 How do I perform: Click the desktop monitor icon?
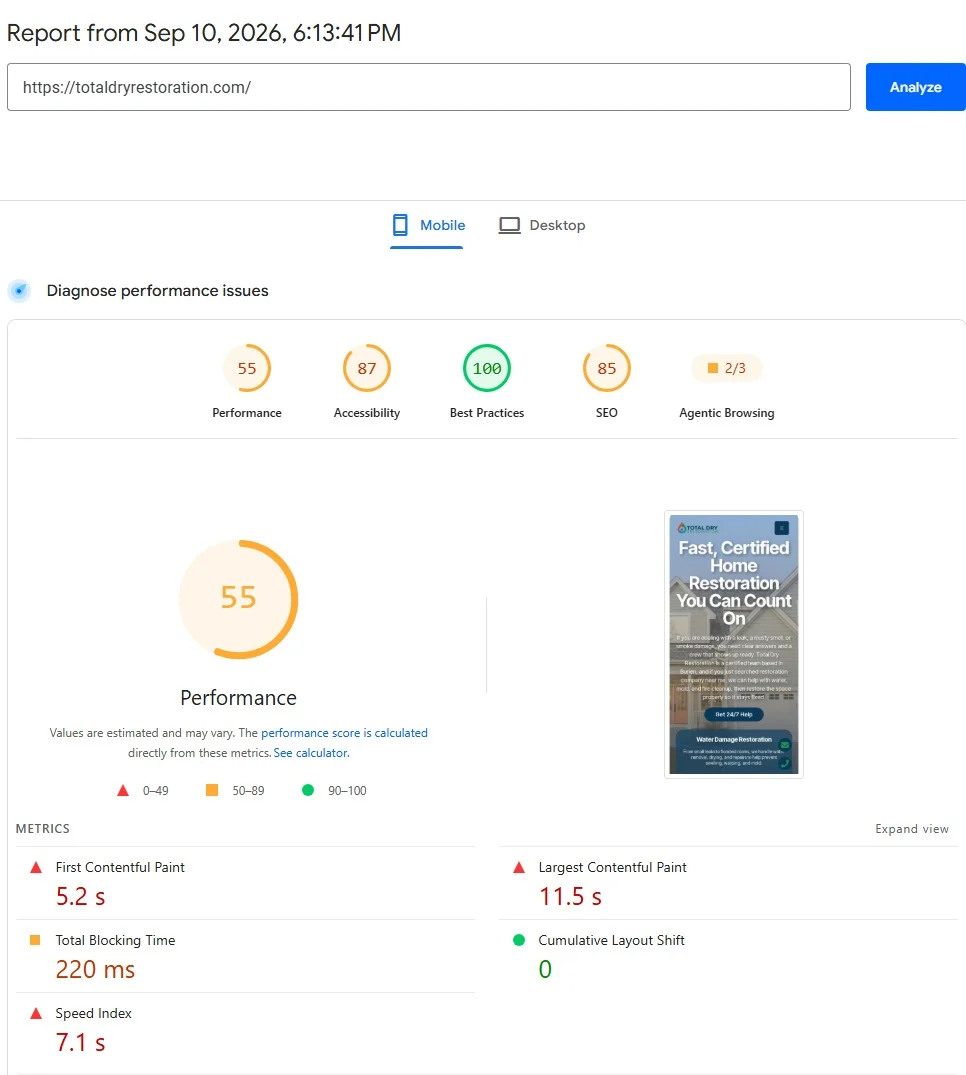[x=509, y=226]
